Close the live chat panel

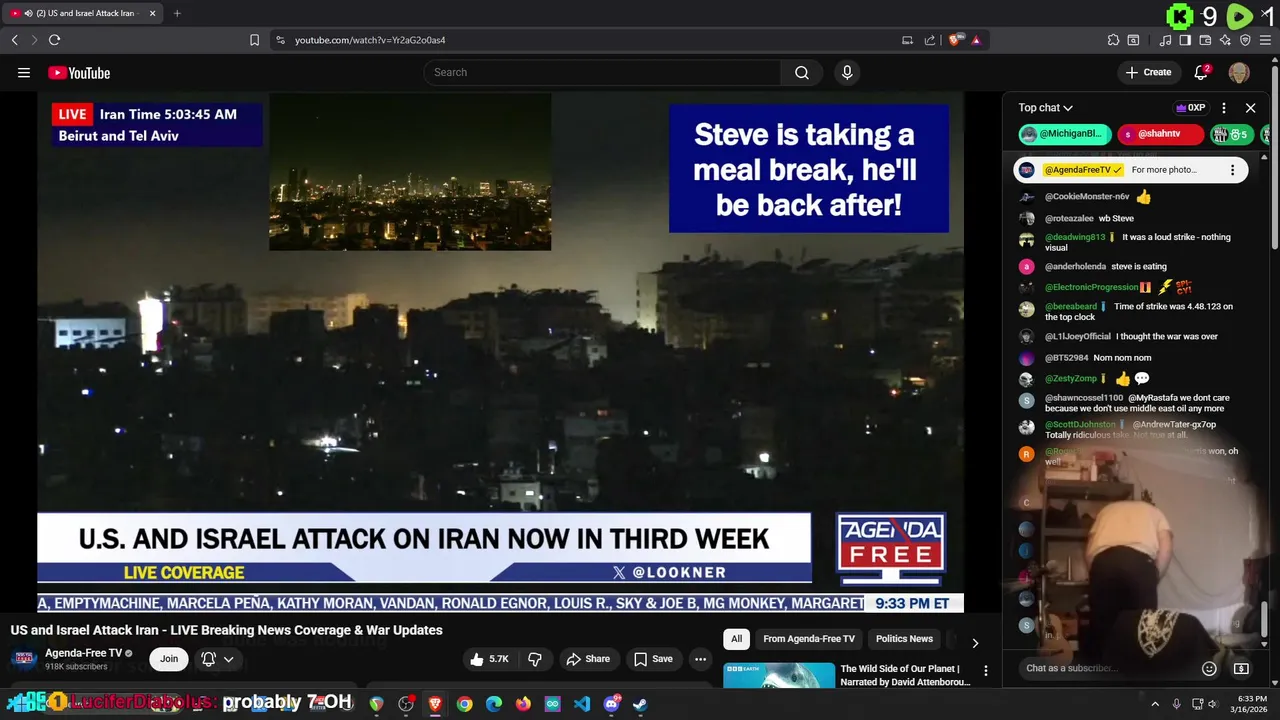[1250, 108]
